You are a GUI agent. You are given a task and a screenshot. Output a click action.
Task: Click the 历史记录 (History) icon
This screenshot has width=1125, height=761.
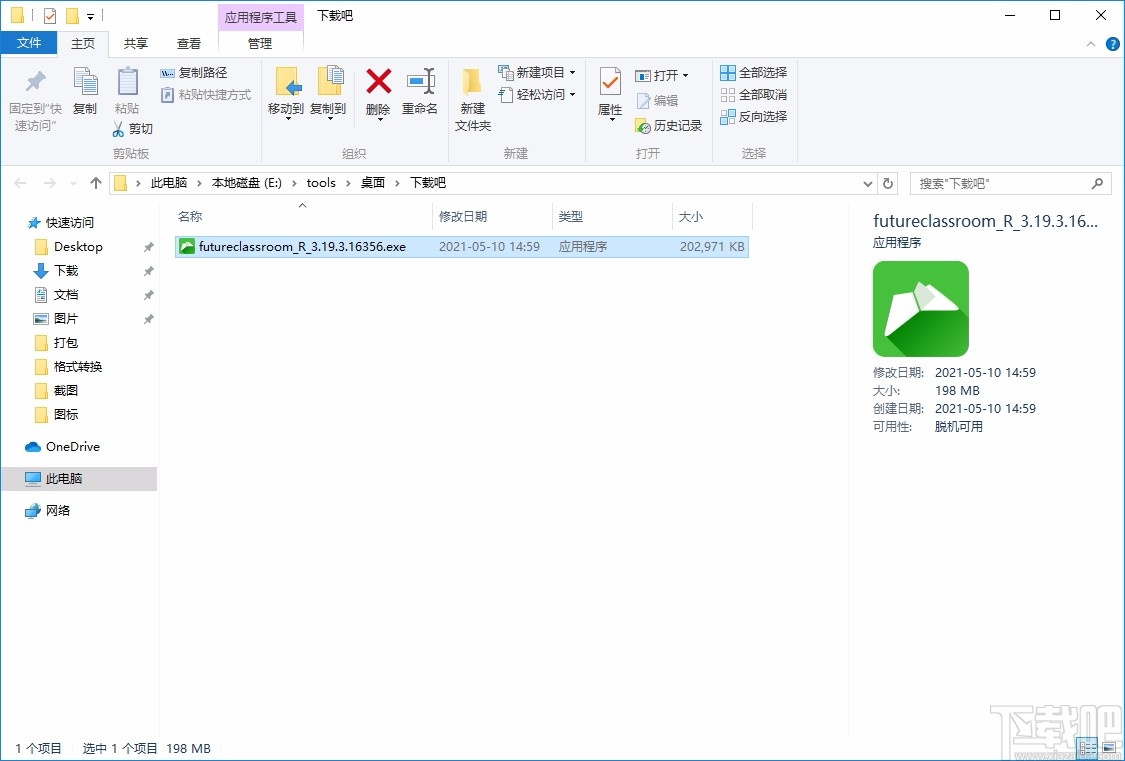(668, 126)
